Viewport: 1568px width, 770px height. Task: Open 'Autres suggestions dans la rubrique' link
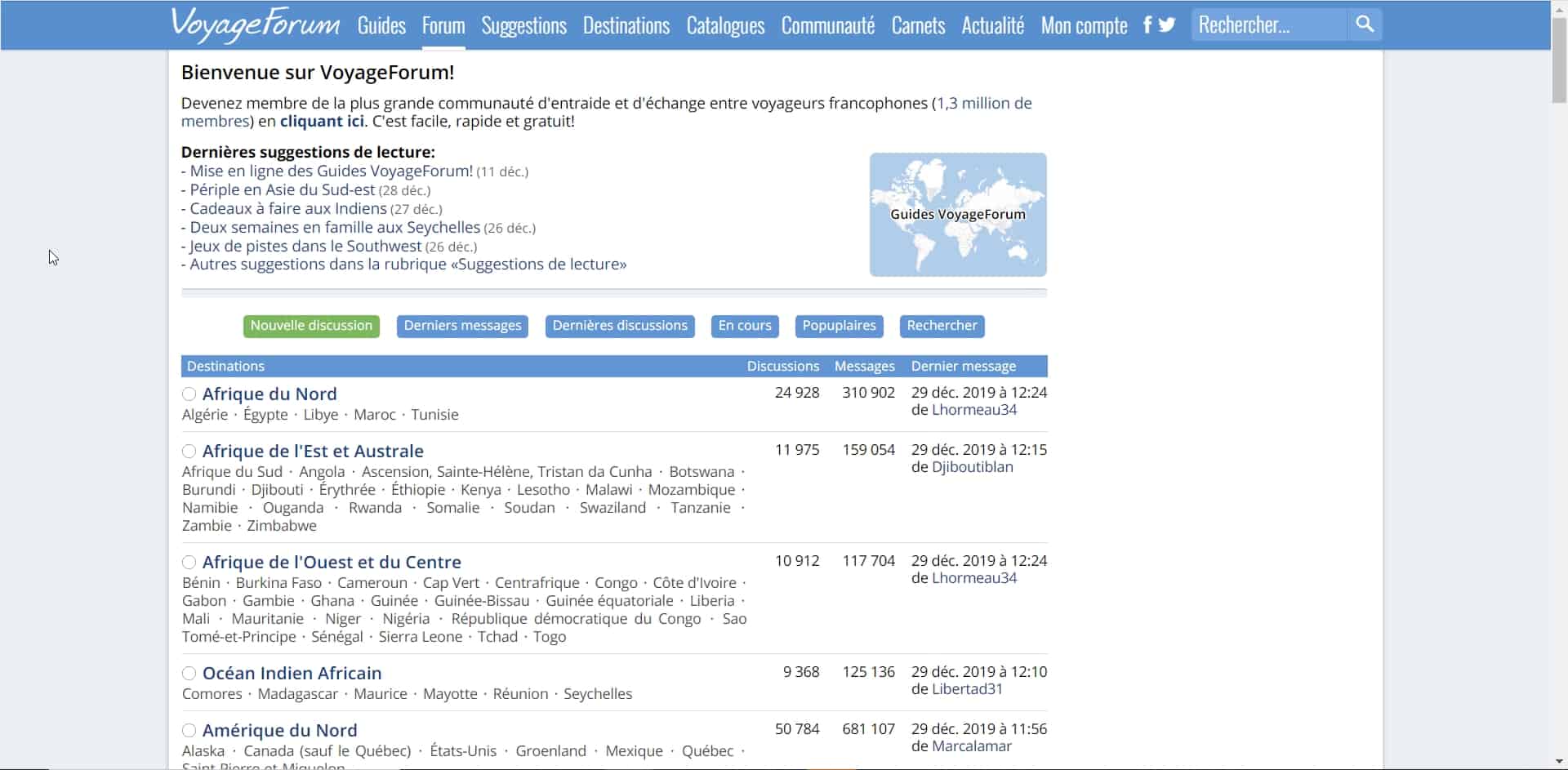408,265
